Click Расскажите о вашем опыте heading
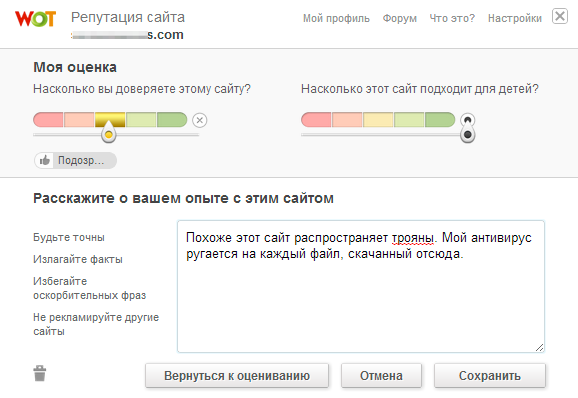Image resolution: width=578 pixels, height=398 pixels. (x=183, y=198)
